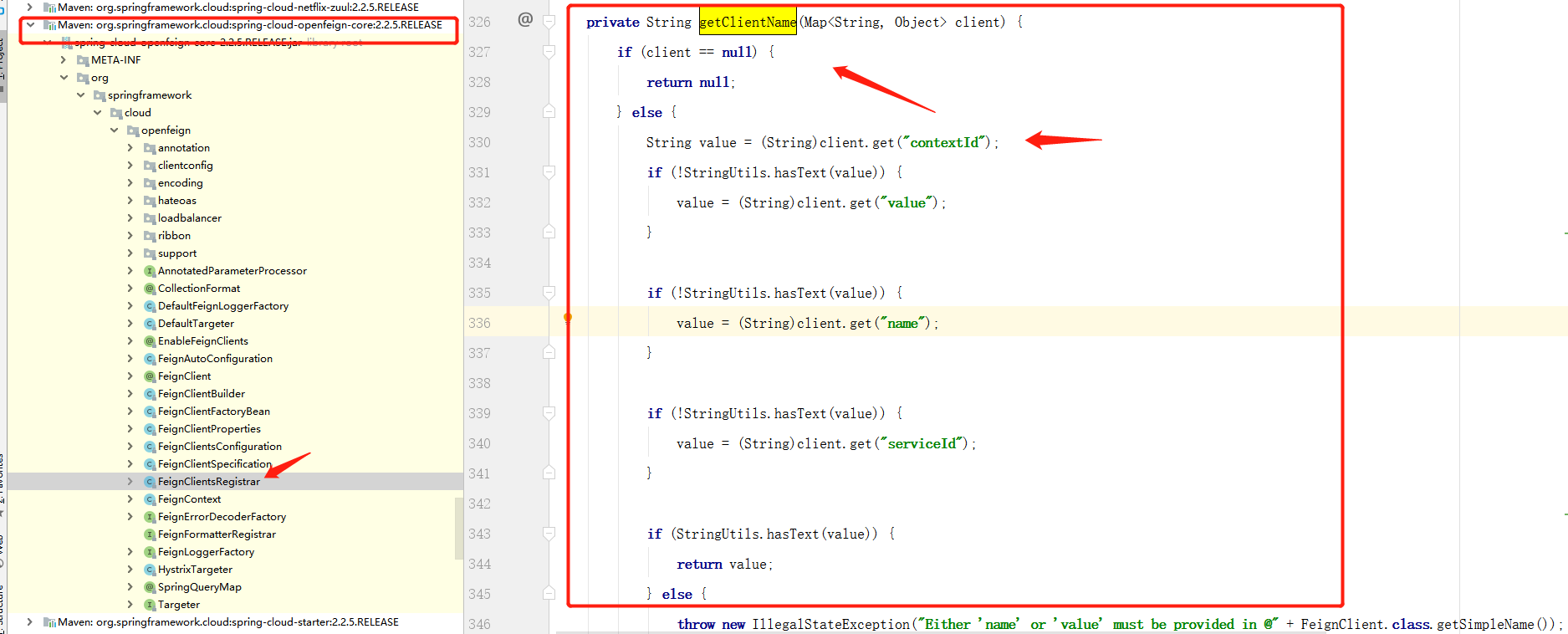The height and width of the screenshot is (634, 1568).
Task: Click the SpringQueryMap annotation icon
Action: point(150,587)
